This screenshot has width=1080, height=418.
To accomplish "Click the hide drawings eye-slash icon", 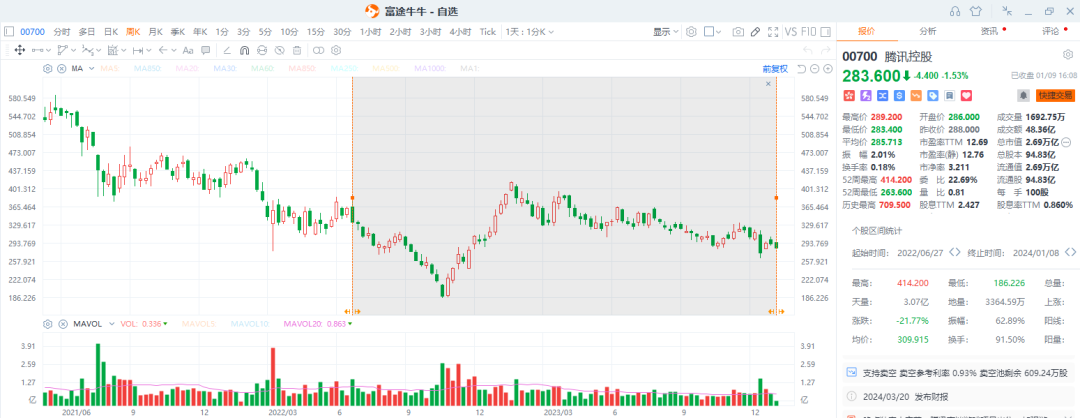I will click(x=280, y=50).
